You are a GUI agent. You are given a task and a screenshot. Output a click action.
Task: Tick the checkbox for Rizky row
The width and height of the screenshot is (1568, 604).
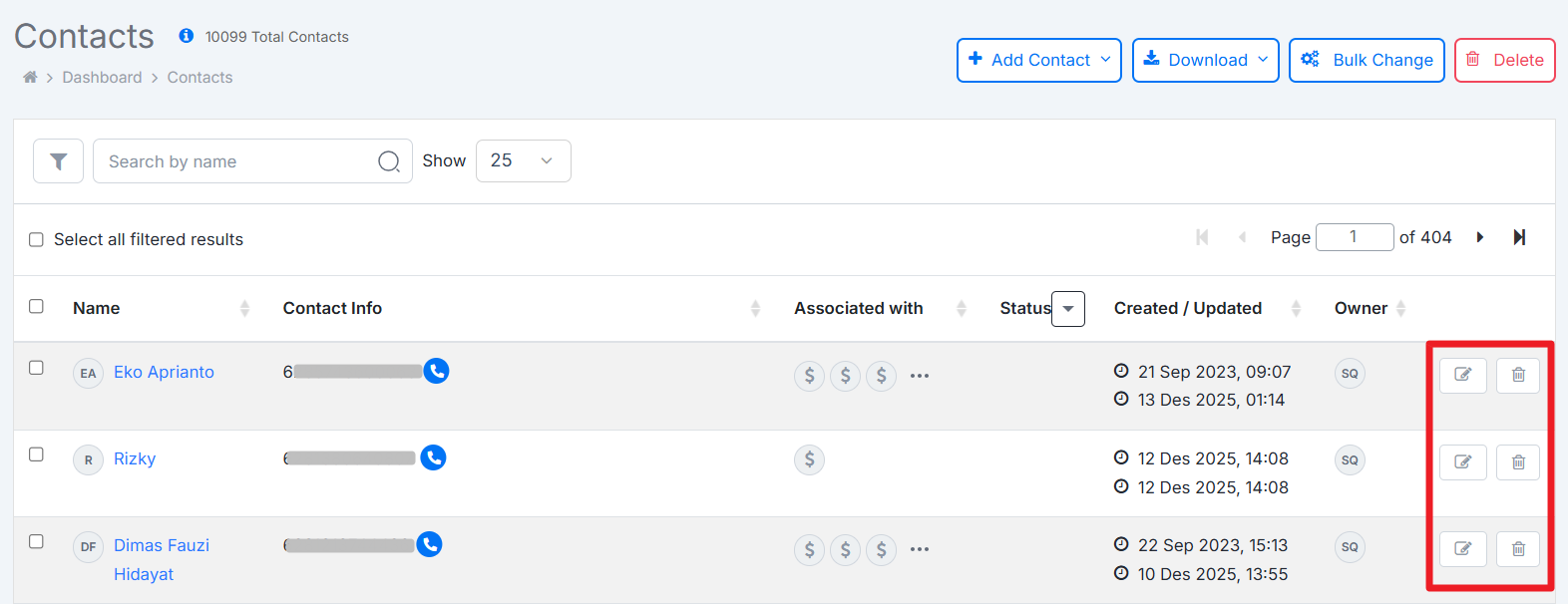37,454
